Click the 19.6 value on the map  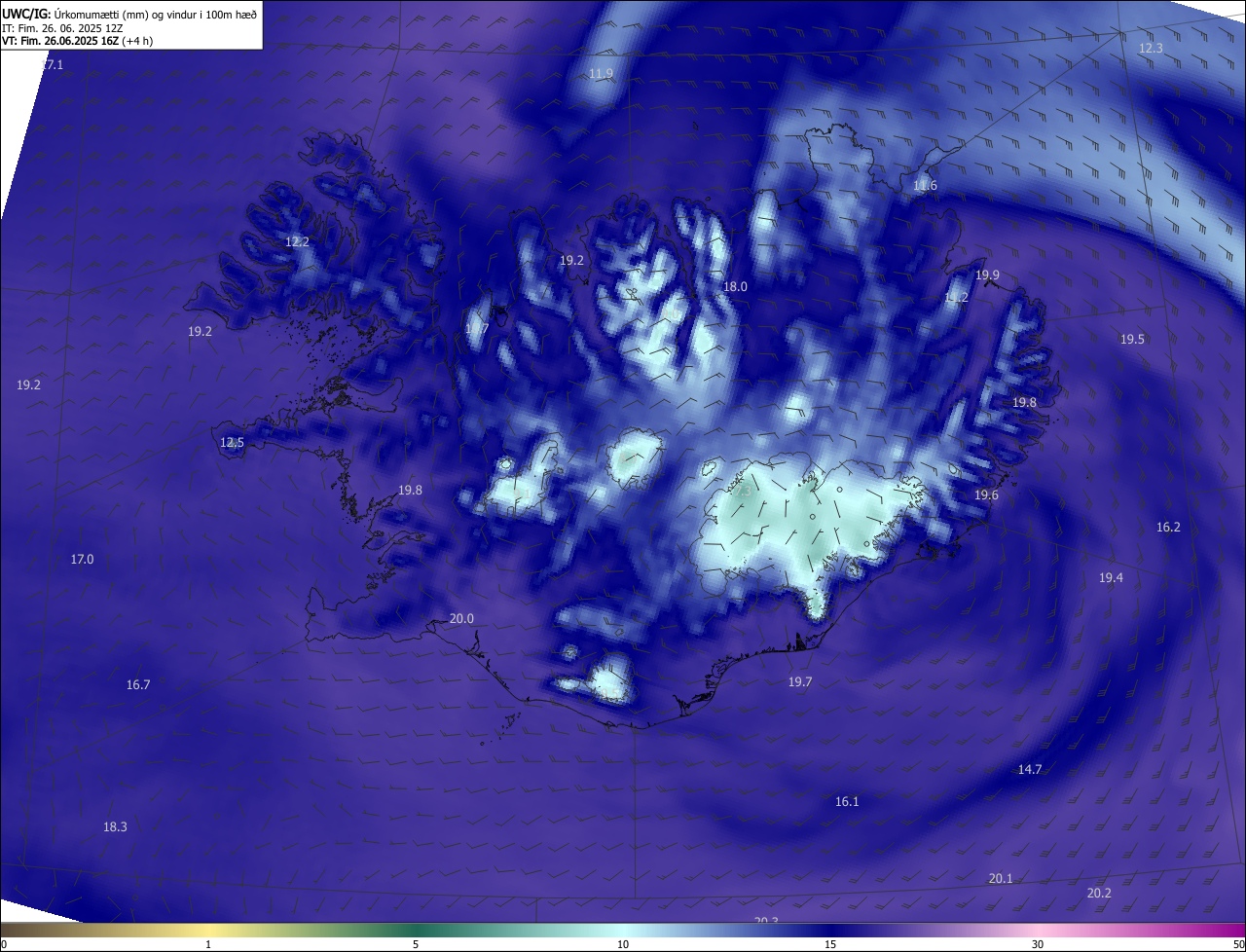(986, 494)
